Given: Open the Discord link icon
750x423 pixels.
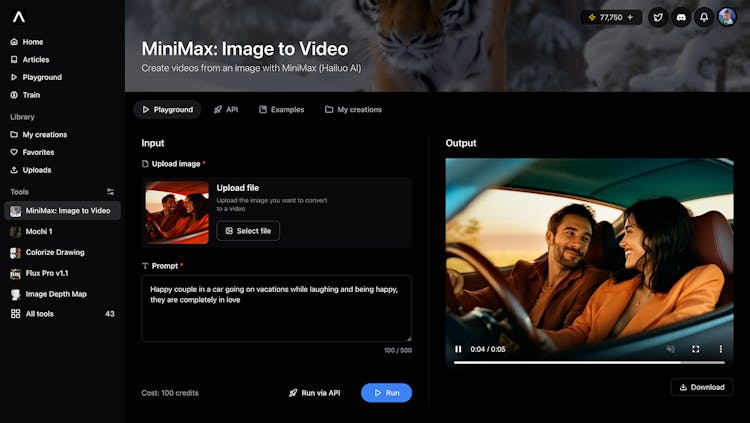Looking at the screenshot, I should click(681, 17).
